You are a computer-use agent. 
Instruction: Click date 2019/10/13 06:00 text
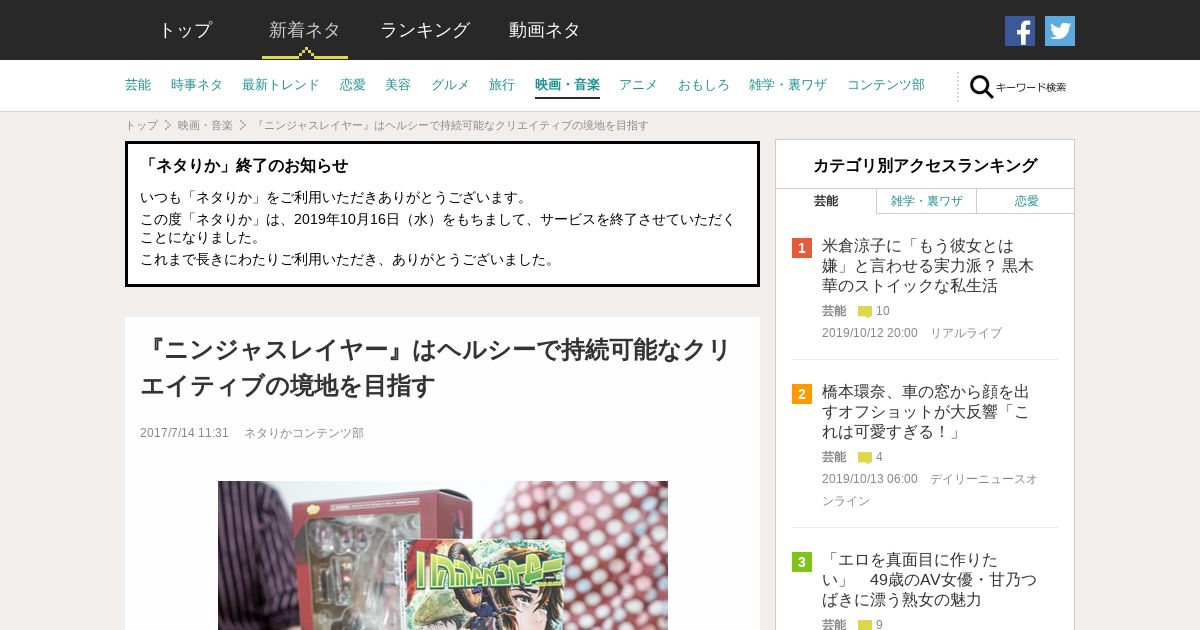point(869,479)
